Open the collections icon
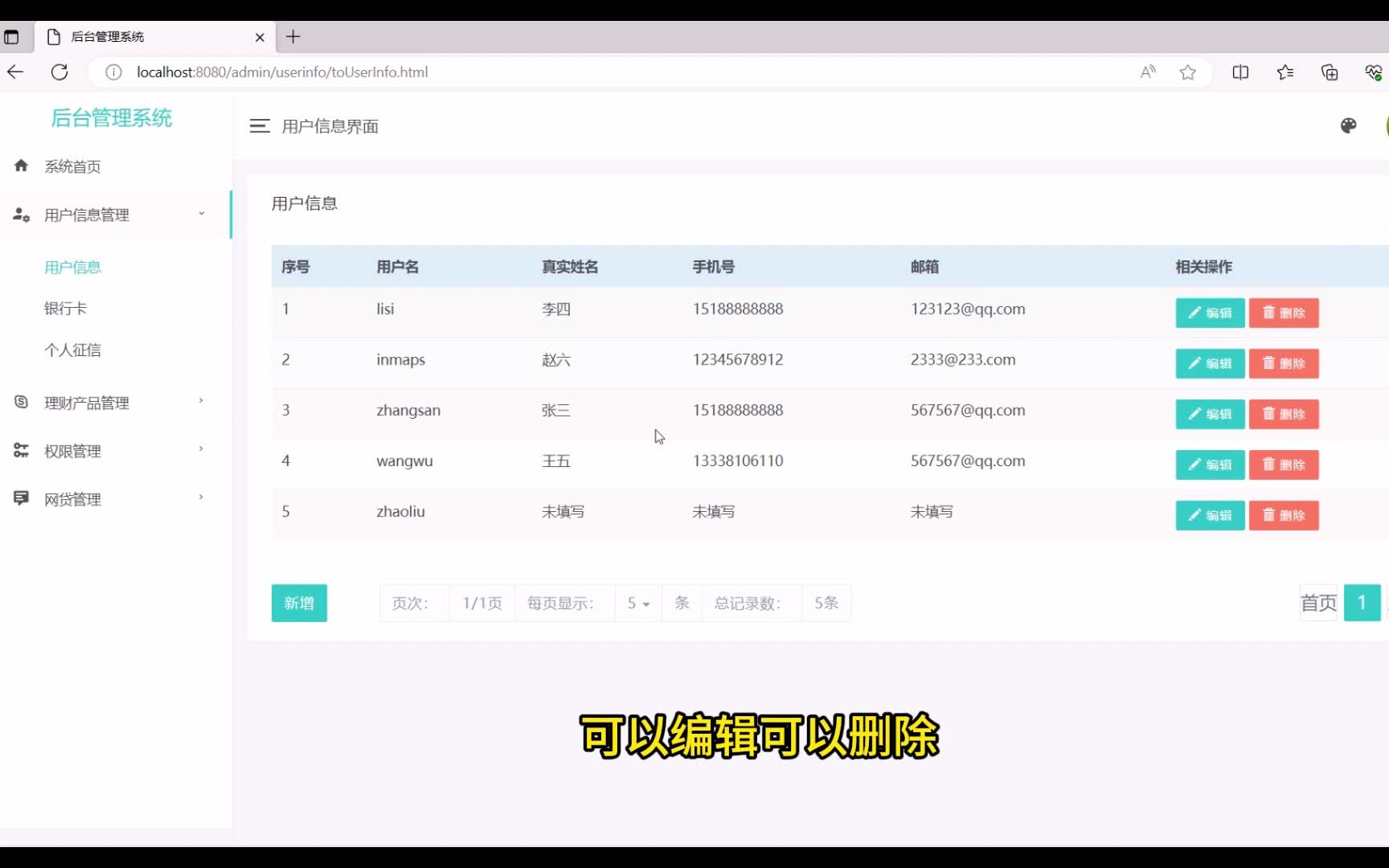The height and width of the screenshot is (868, 1389). tap(1330, 72)
